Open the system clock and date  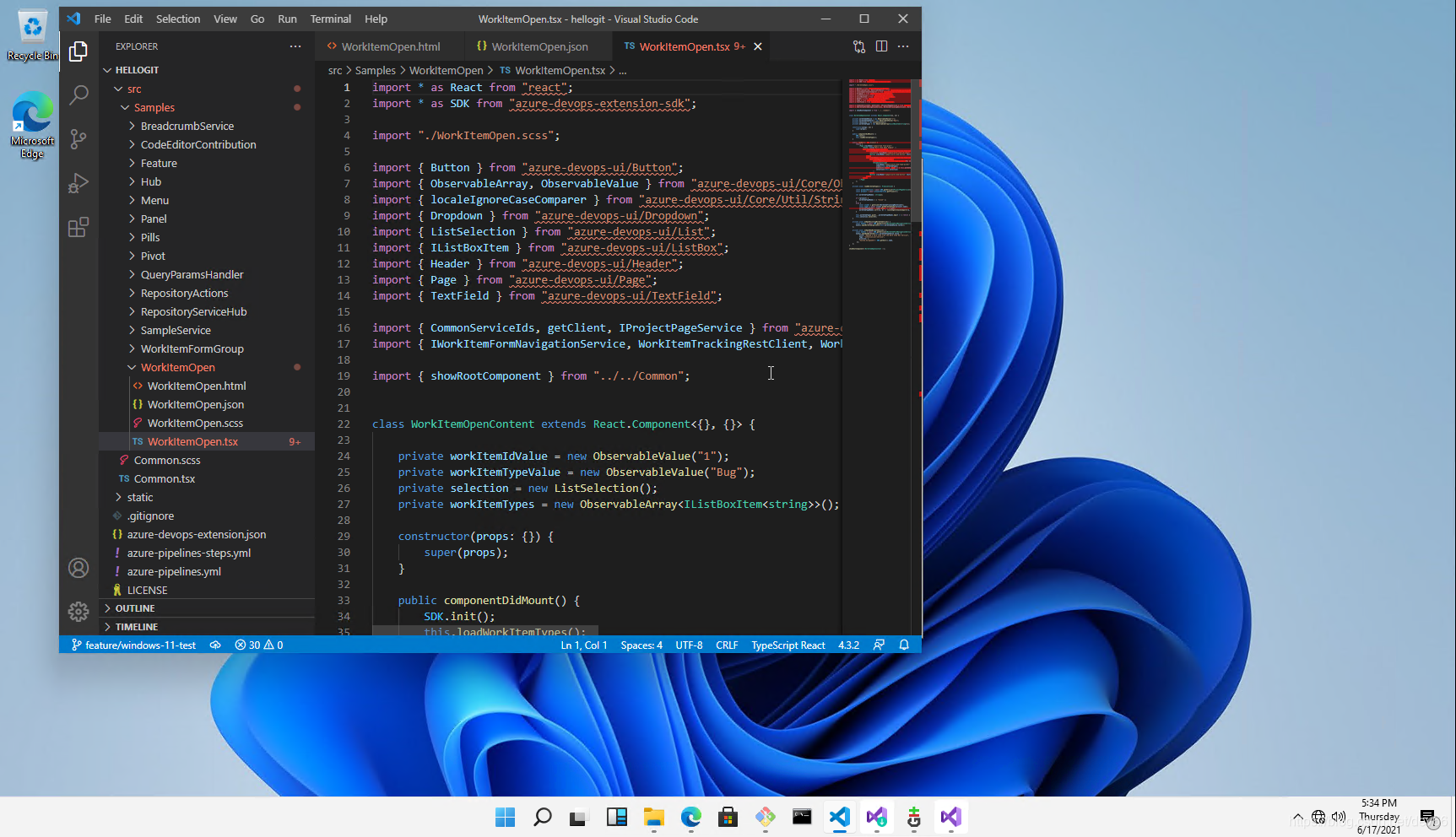click(1379, 817)
